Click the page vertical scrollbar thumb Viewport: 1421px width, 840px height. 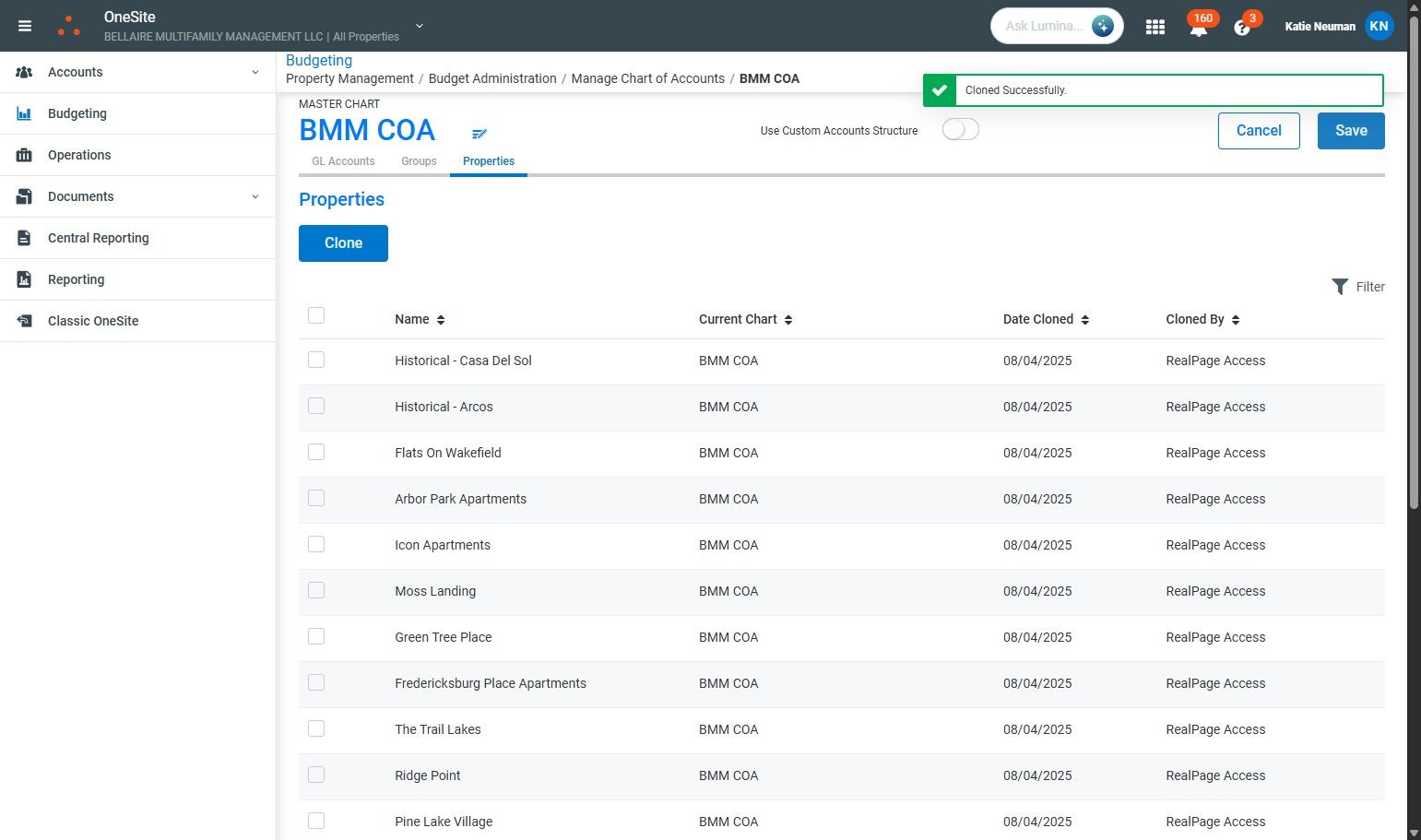(1414, 262)
